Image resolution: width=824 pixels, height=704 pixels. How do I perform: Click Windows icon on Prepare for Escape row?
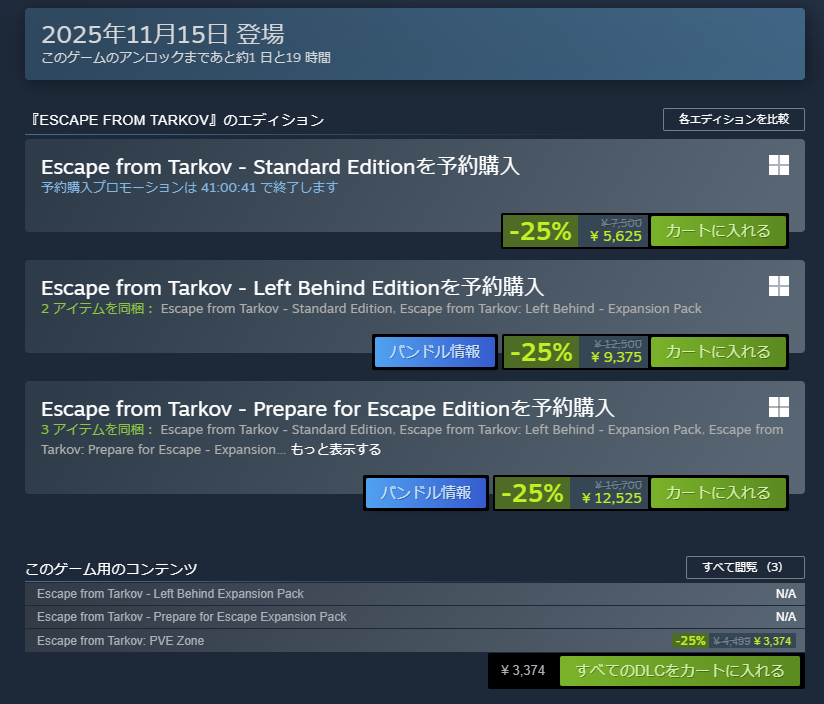(x=779, y=407)
